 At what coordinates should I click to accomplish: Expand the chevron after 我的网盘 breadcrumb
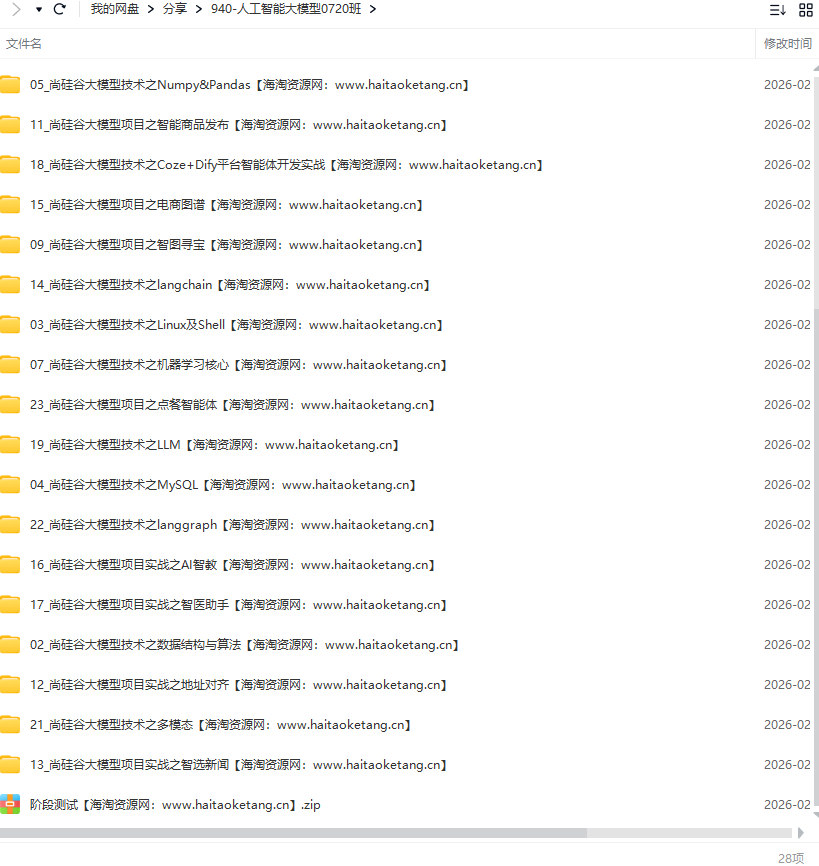pyautogui.click(x=149, y=9)
